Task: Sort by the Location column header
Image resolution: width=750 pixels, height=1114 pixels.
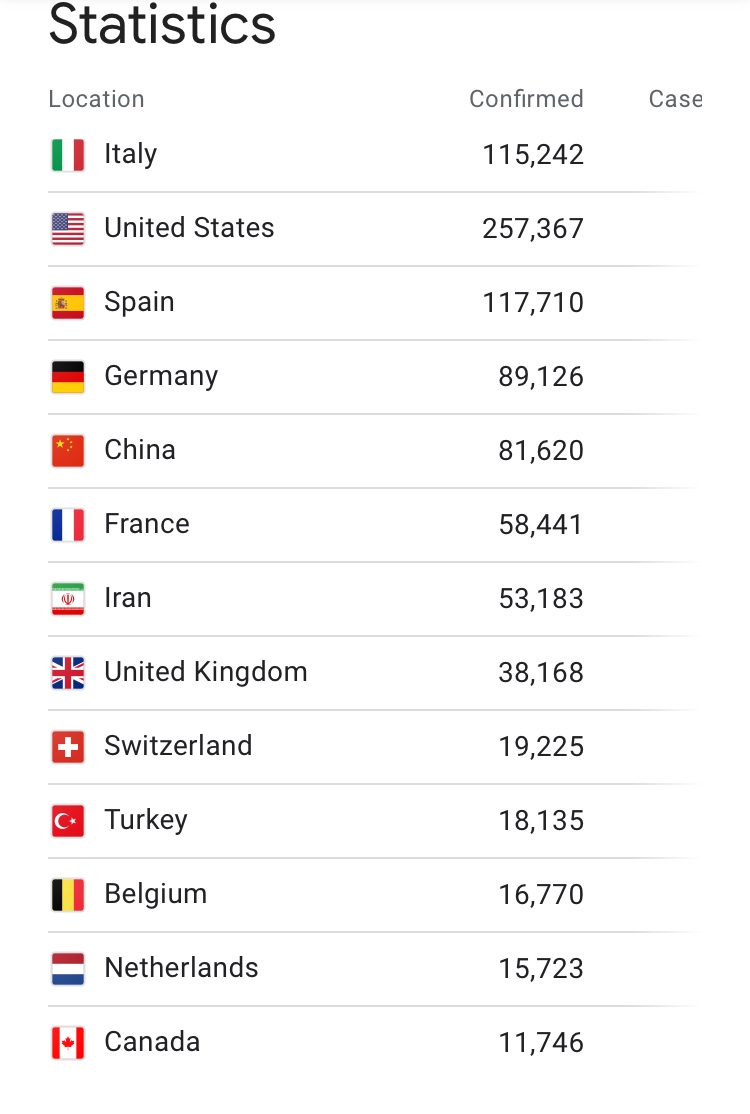Action: coord(96,99)
